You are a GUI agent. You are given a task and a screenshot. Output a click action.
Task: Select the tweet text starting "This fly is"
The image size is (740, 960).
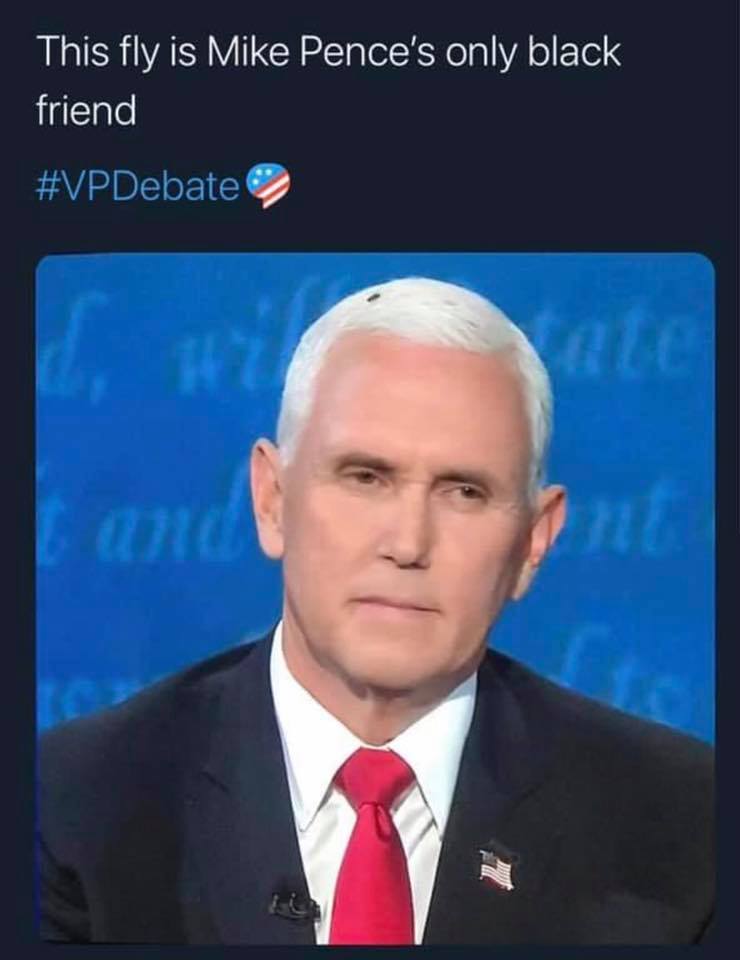click(329, 81)
